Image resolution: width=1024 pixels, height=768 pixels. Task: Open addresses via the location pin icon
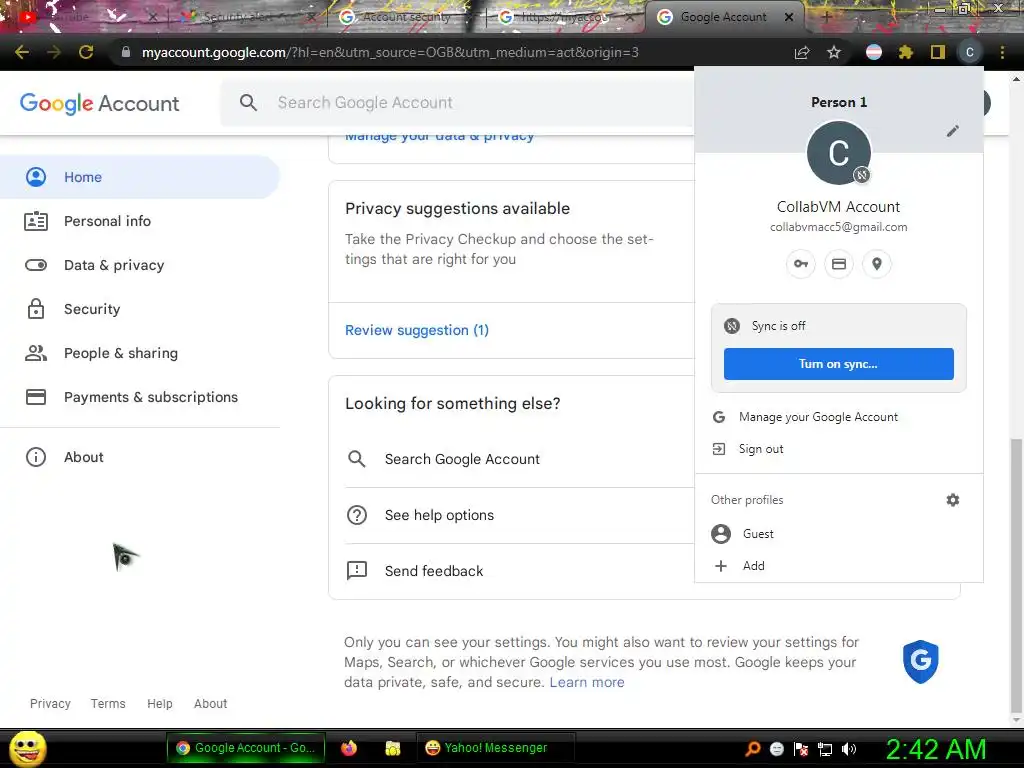pos(877,264)
